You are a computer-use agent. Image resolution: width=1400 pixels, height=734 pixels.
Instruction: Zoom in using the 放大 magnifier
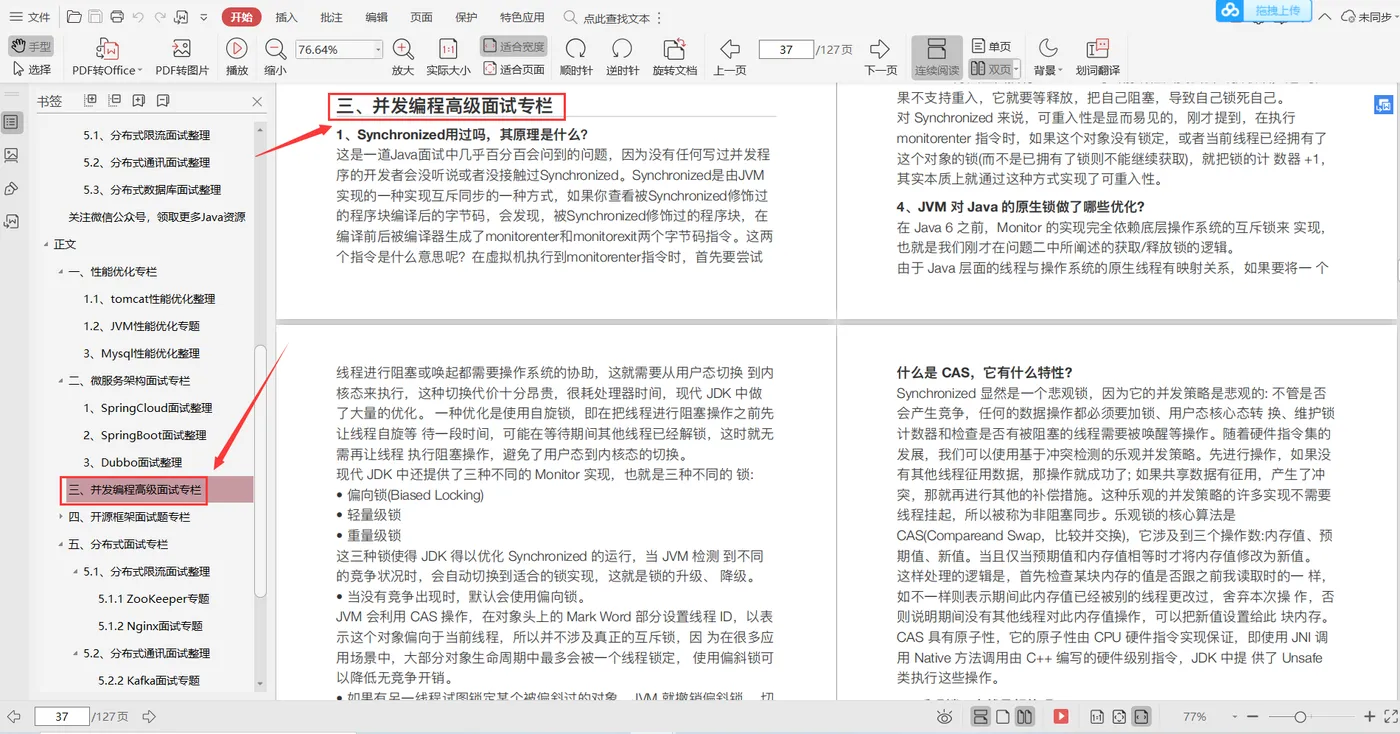pos(402,57)
